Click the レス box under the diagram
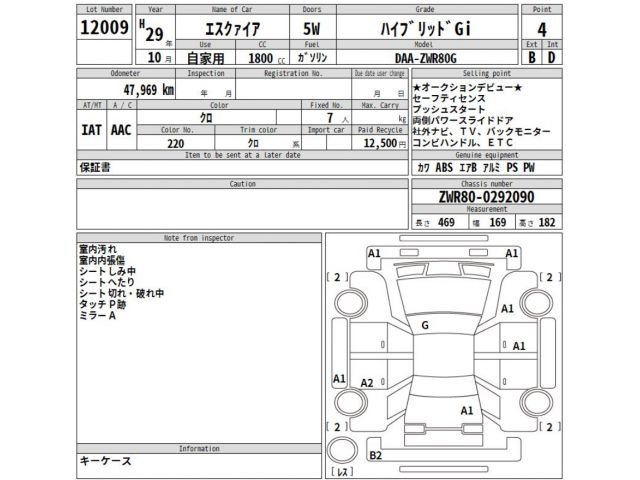640x480 pixels. 341,470
